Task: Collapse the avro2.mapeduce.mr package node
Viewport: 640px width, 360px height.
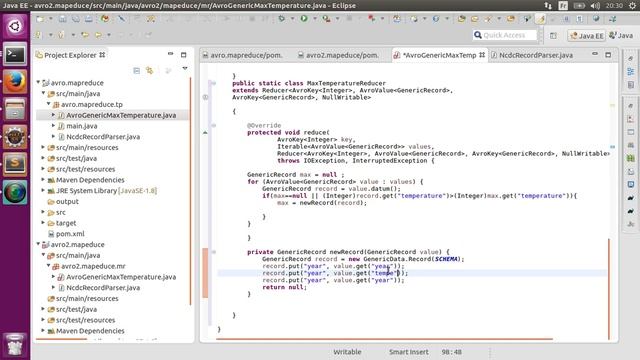Action: [49, 266]
